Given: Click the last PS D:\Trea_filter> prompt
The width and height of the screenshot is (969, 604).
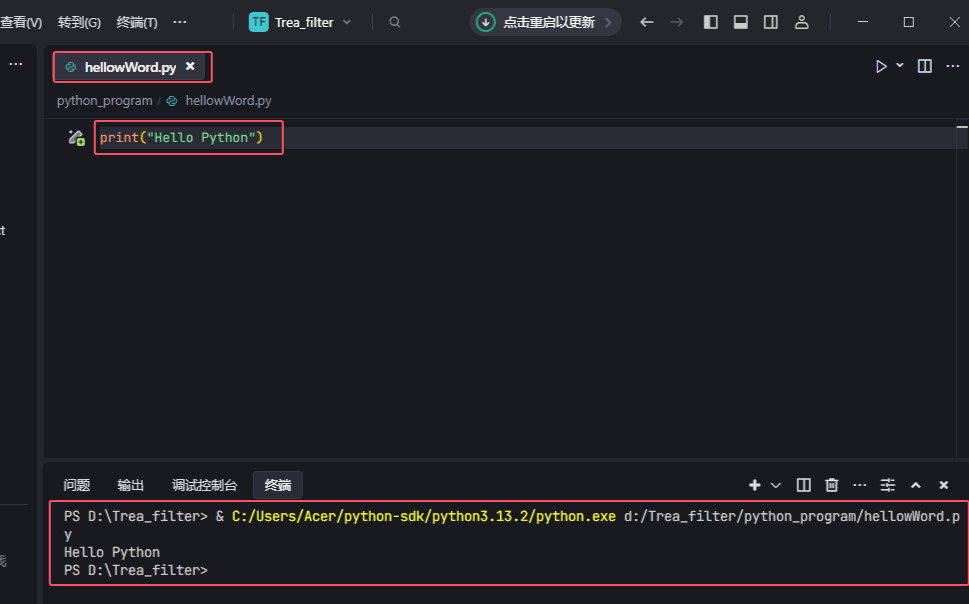Looking at the screenshot, I should point(136,570).
